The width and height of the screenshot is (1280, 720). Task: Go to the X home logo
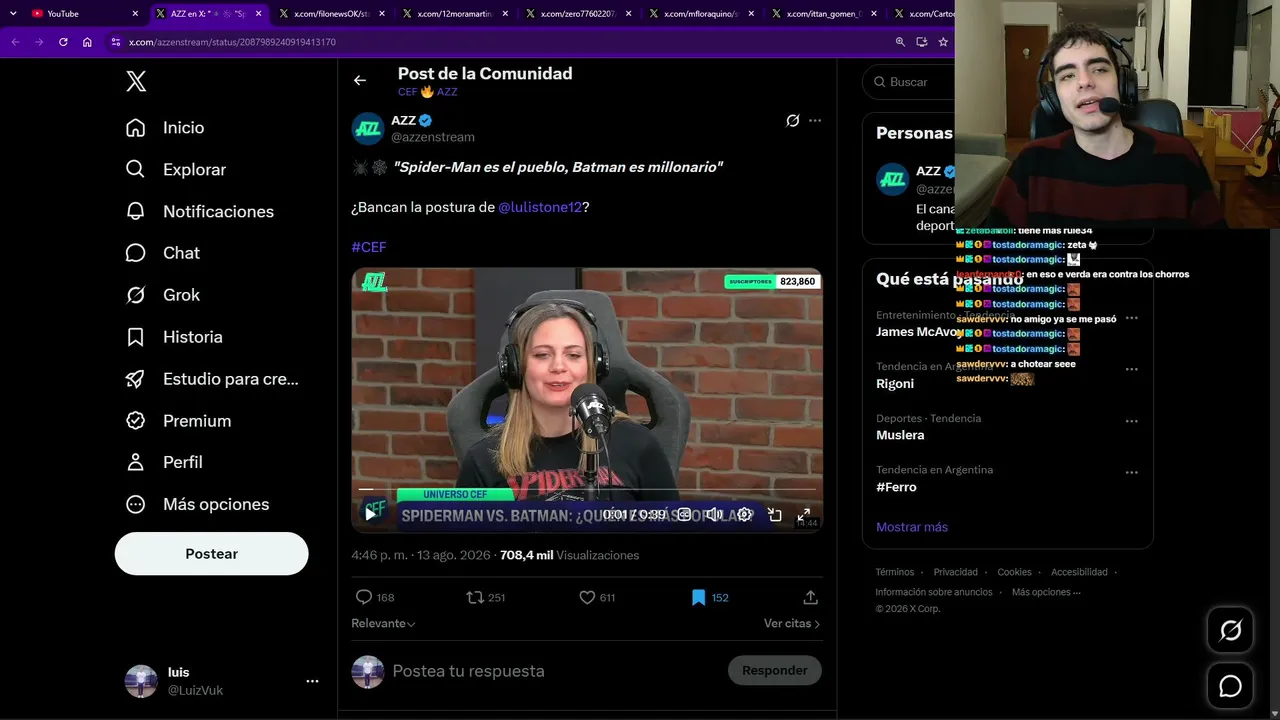tap(136, 82)
